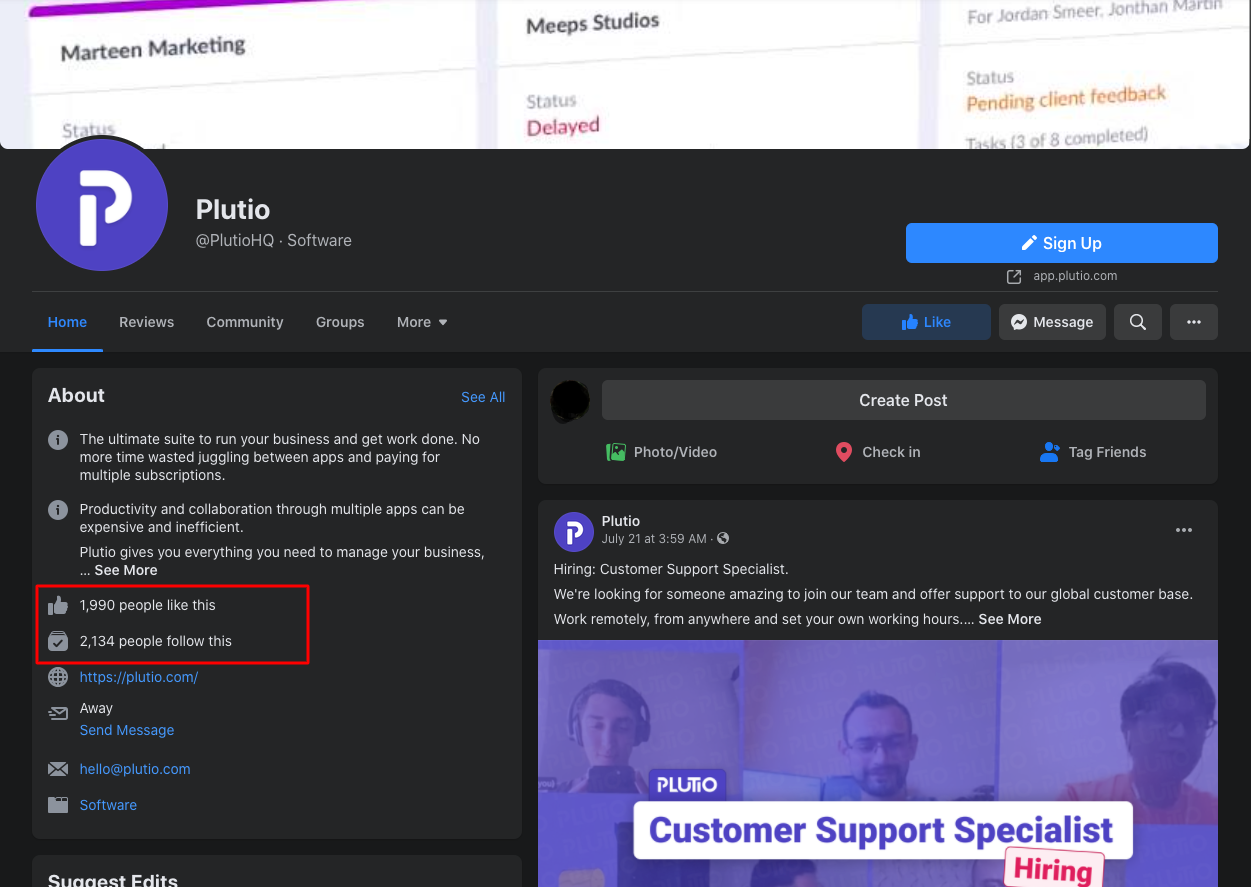The height and width of the screenshot is (887, 1251).
Task: Click the Suggest Edits heading
Action: click(x=113, y=880)
